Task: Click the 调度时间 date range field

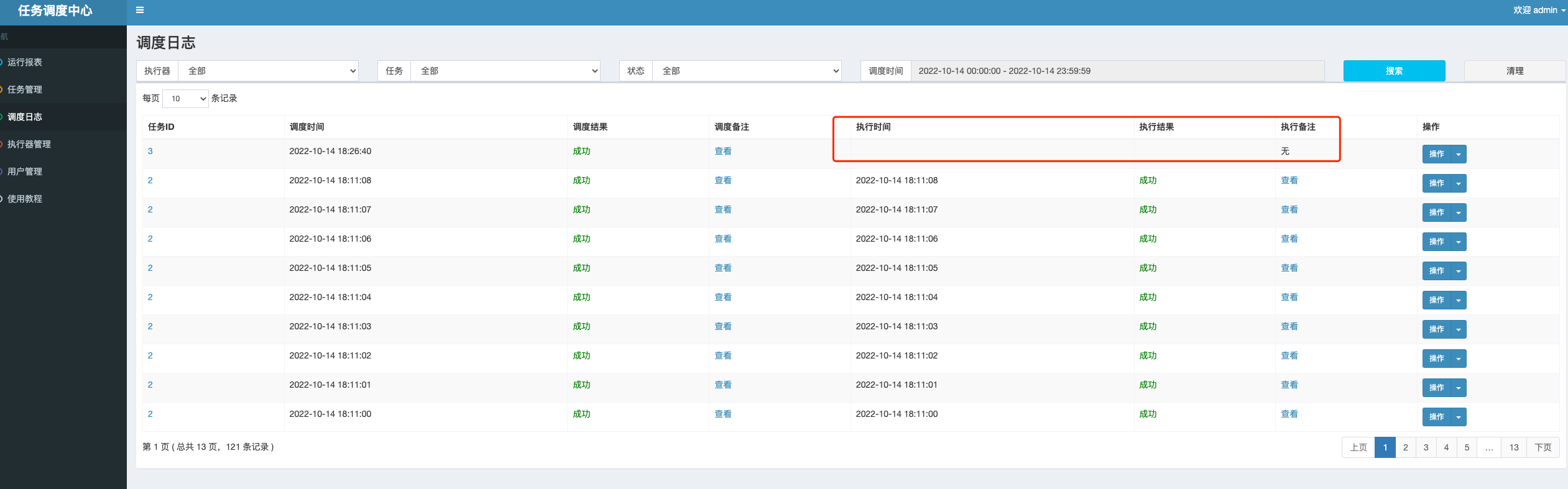Action: tap(1117, 71)
